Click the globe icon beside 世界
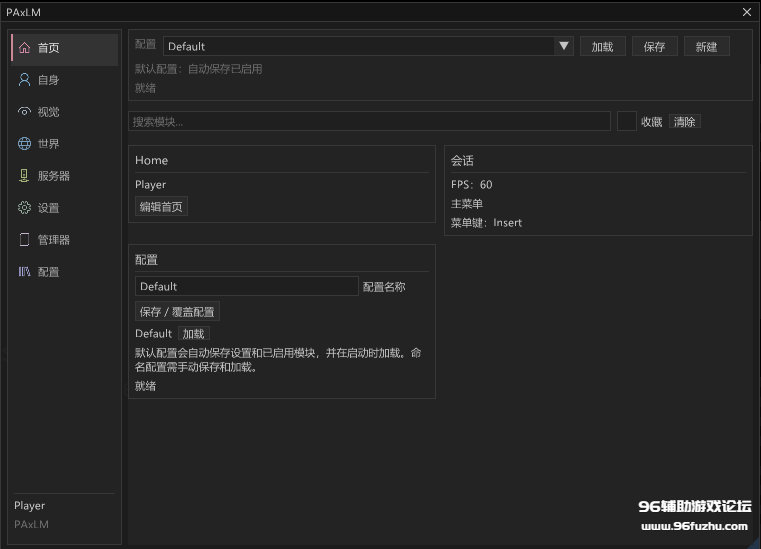Viewport: 761px width, 549px height. [24, 144]
